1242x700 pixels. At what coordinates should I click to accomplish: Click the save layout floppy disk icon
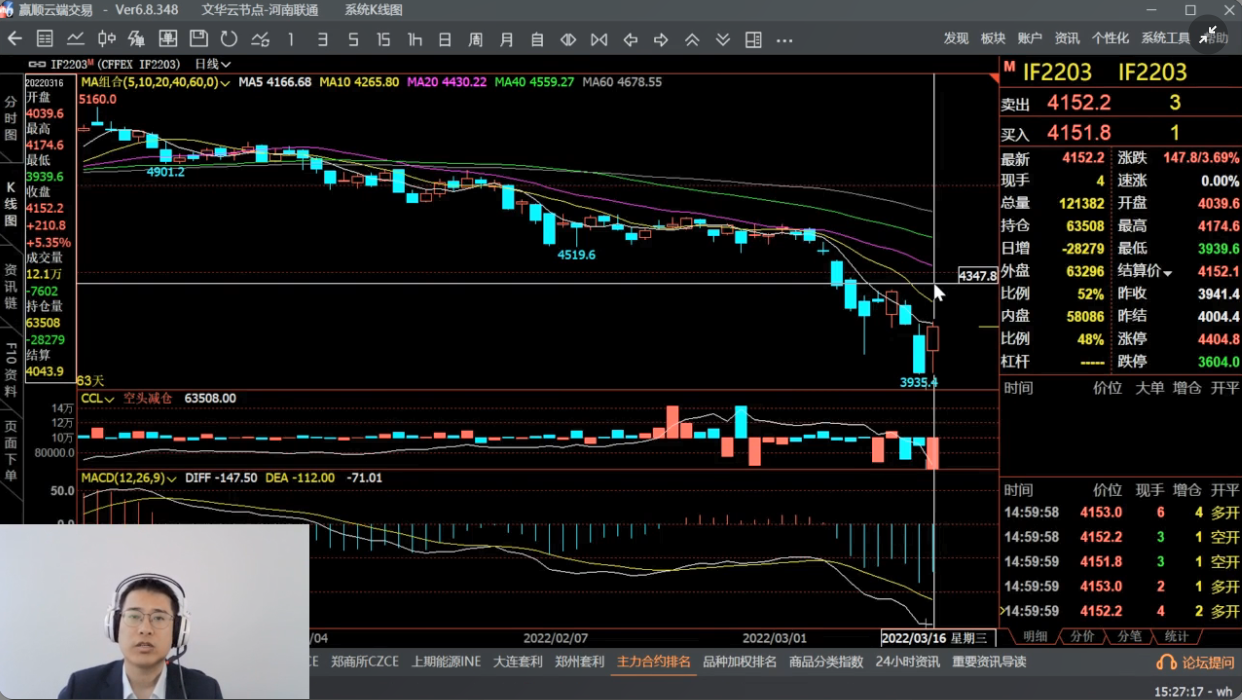[x=198, y=39]
